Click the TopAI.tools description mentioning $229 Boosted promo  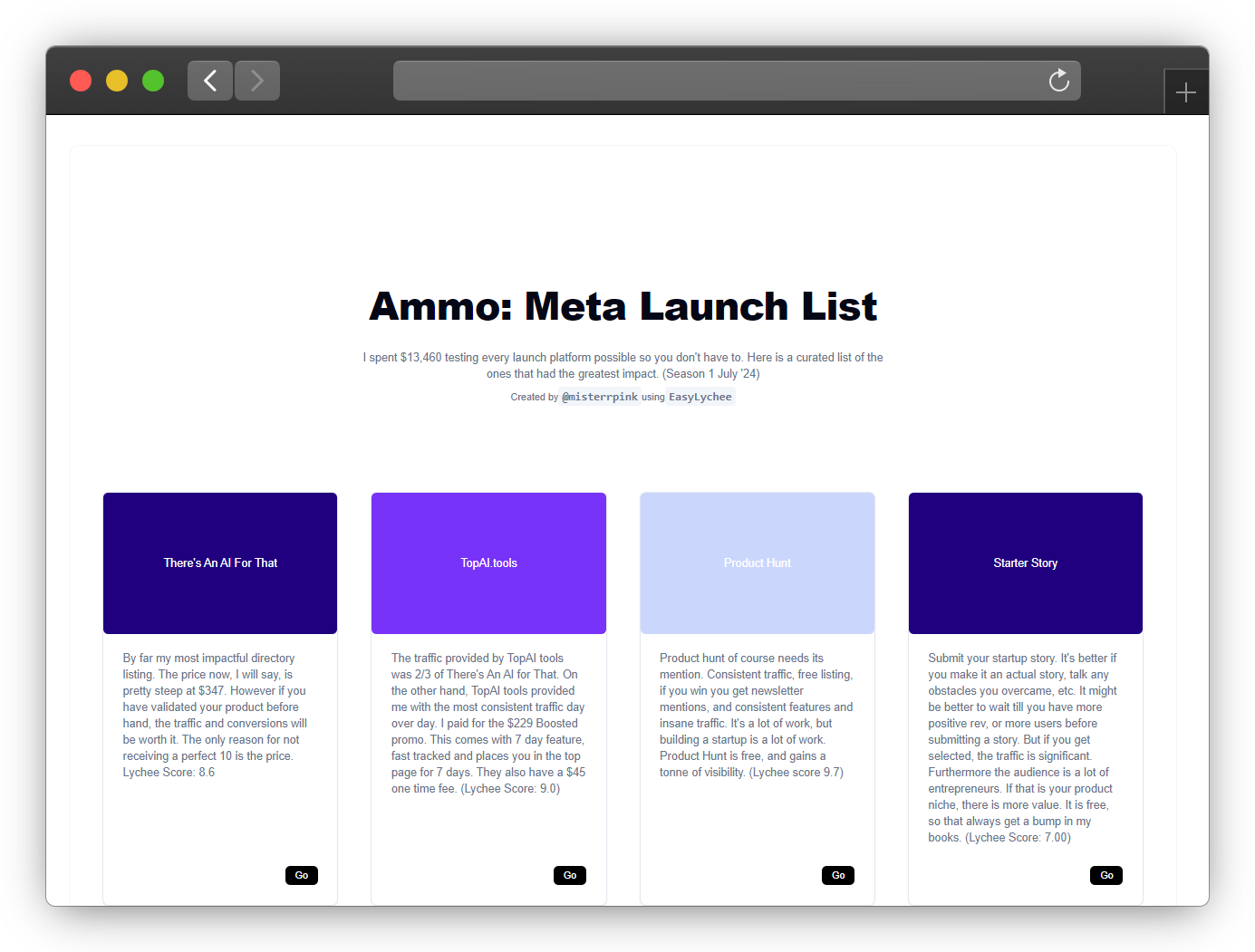pyautogui.click(x=488, y=724)
